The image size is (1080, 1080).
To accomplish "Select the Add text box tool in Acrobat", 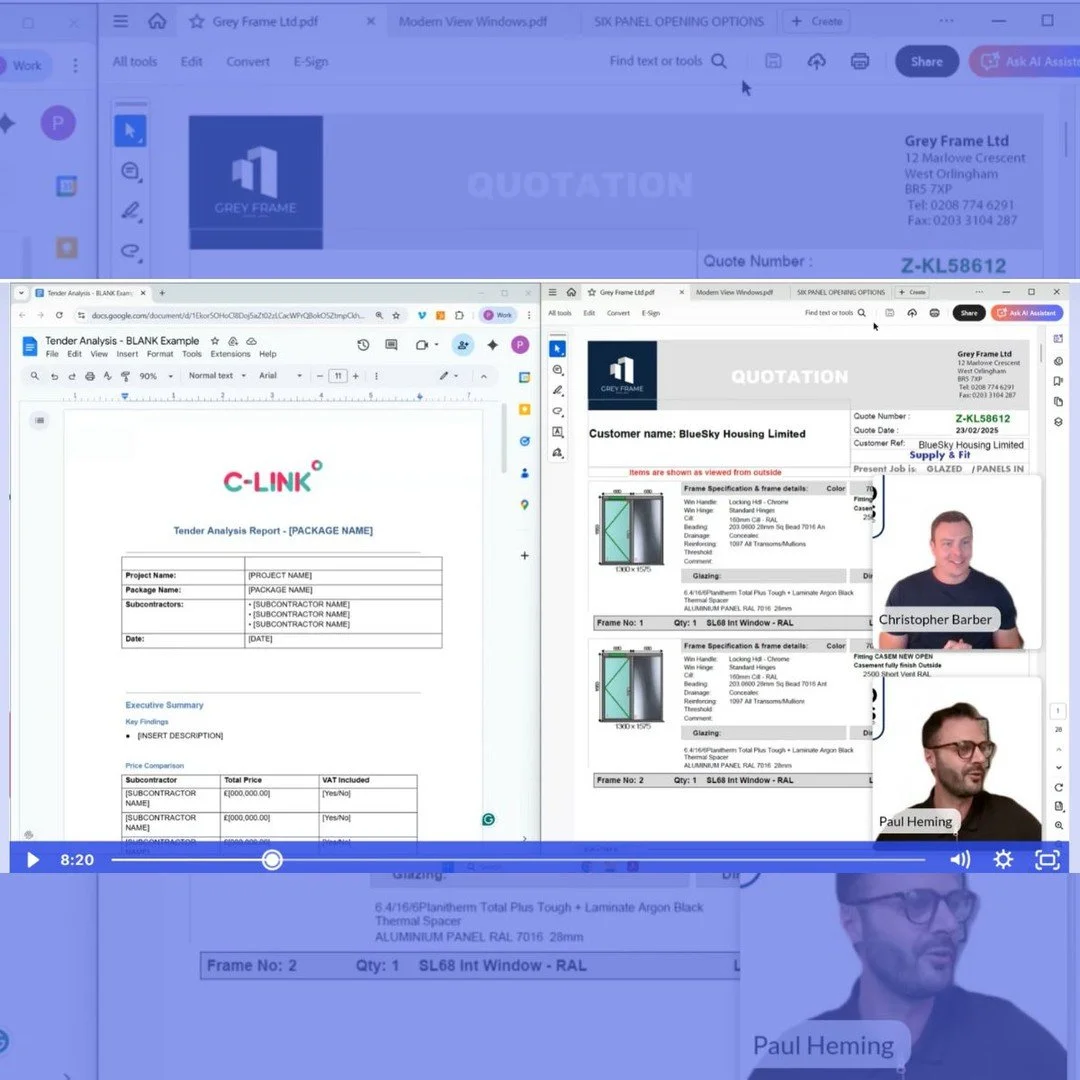I will click(x=558, y=428).
